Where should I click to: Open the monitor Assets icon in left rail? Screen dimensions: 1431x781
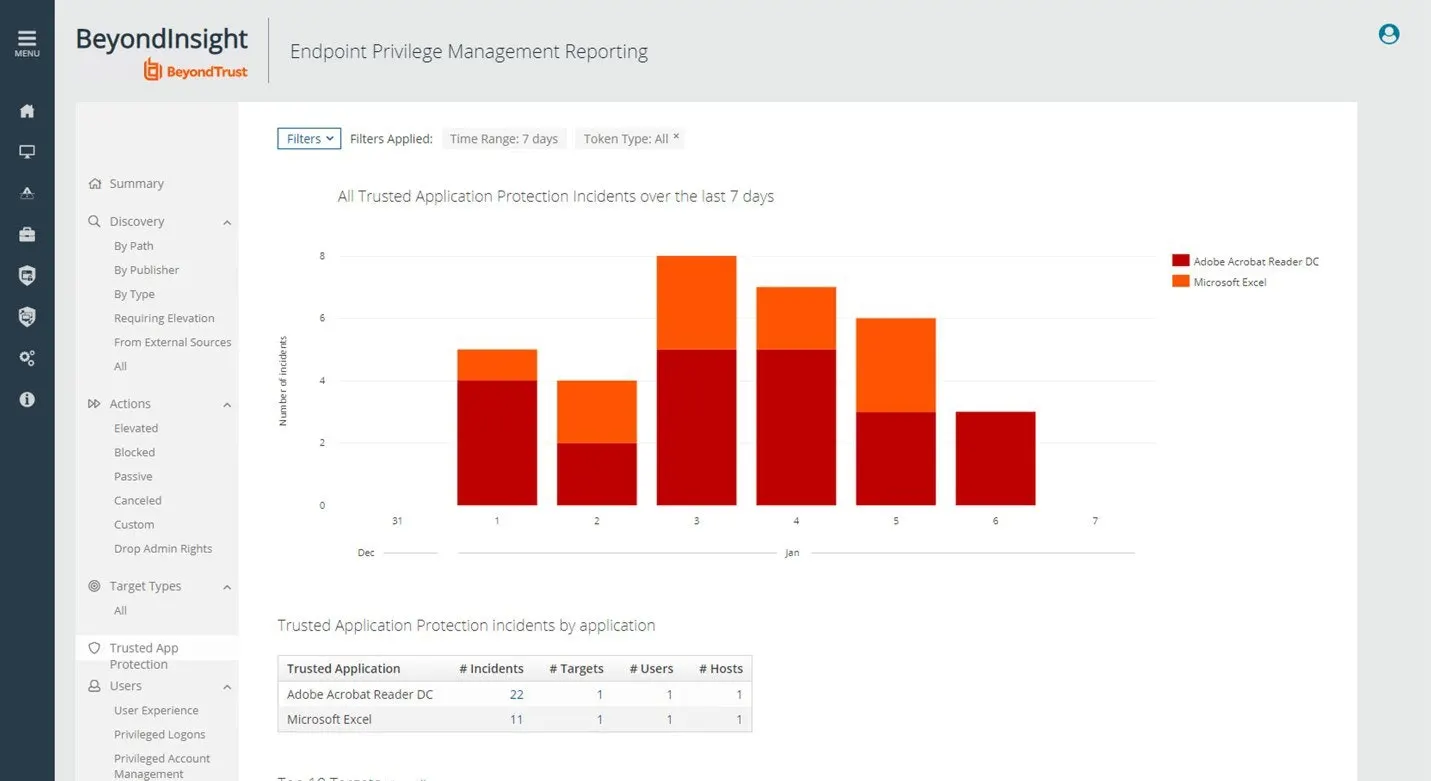(27, 152)
